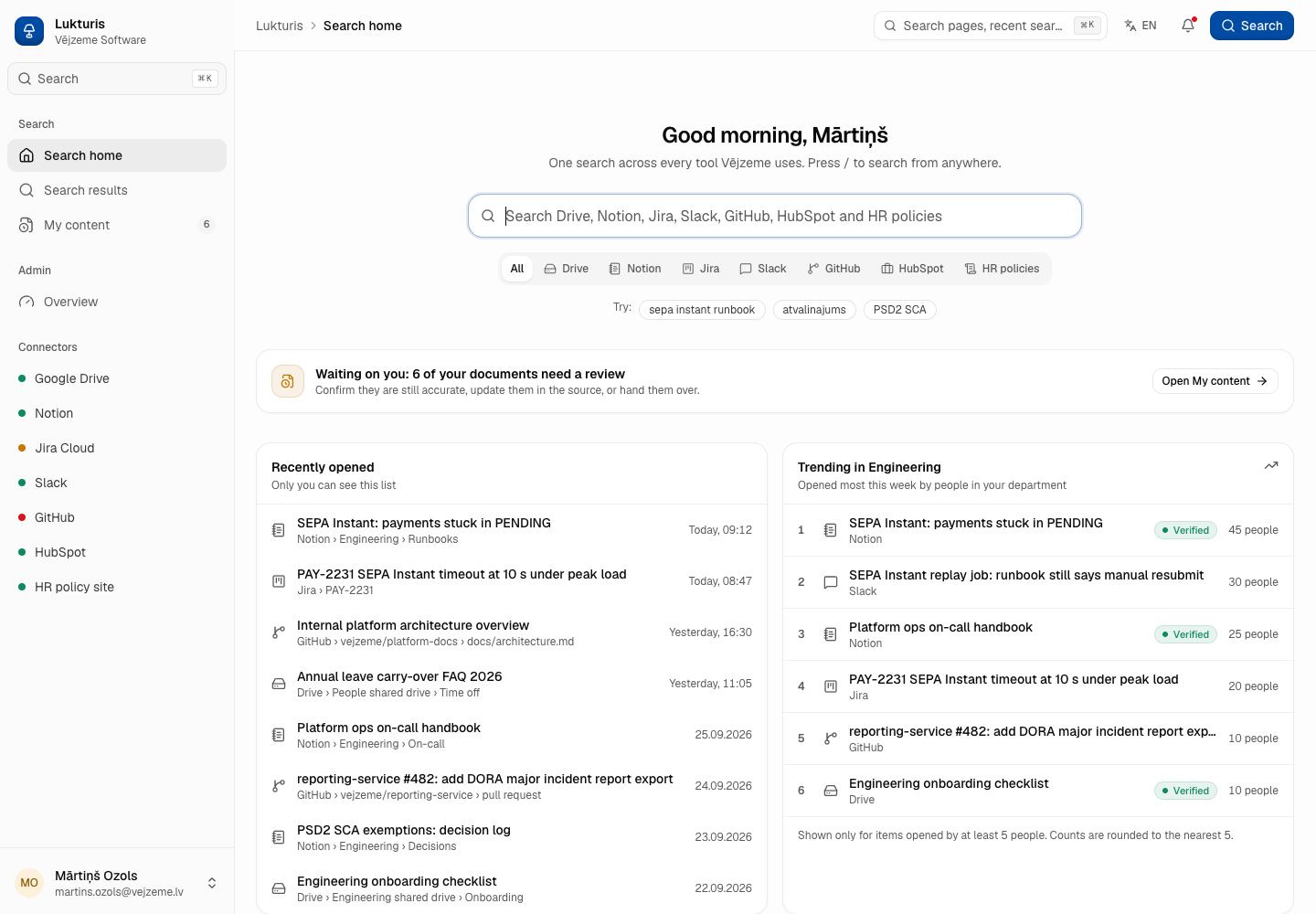This screenshot has height=914, width=1316.
Task: Try the PSD2 SCA suggestion chip
Action: tap(900, 310)
